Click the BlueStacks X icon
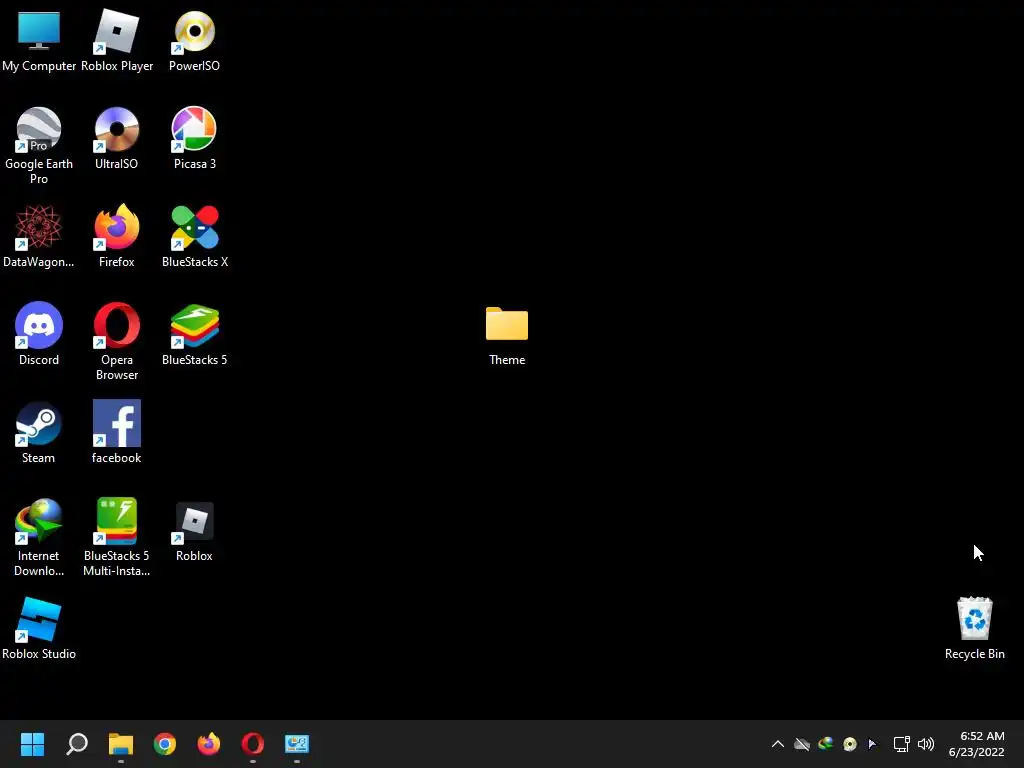Image resolution: width=1024 pixels, height=768 pixels. click(x=195, y=237)
